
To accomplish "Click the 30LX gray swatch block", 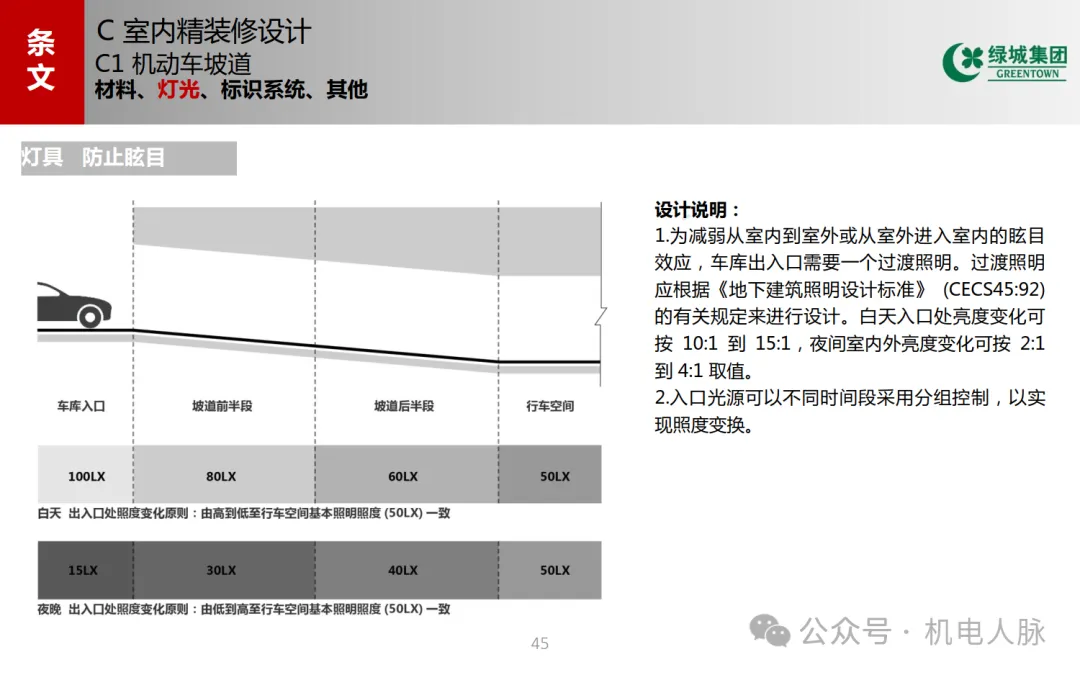I will click(x=220, y=570).
